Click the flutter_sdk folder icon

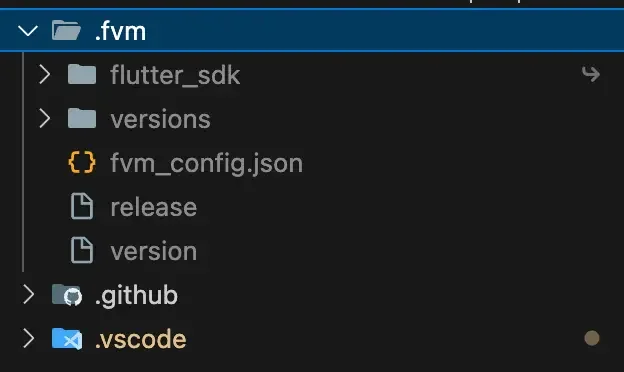pos(82,74)
